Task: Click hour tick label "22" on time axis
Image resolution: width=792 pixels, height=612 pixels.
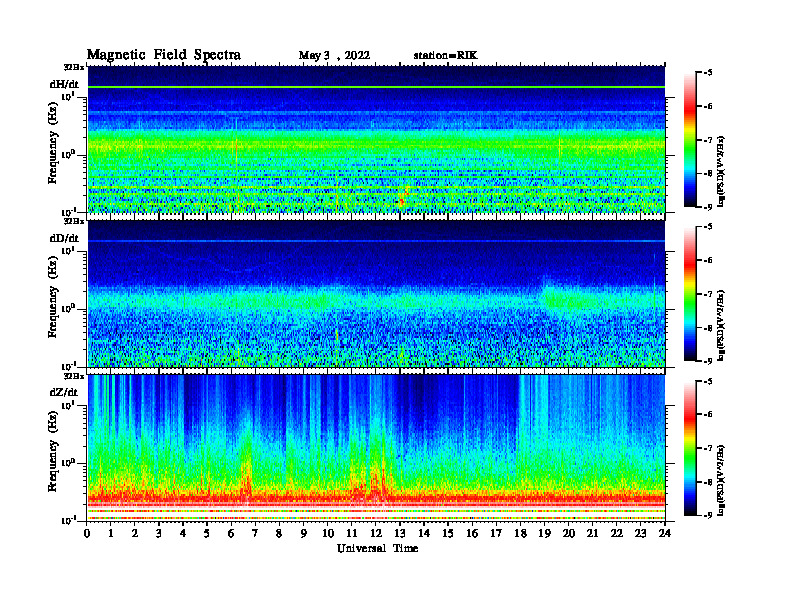Action: [x=616, y=534]
